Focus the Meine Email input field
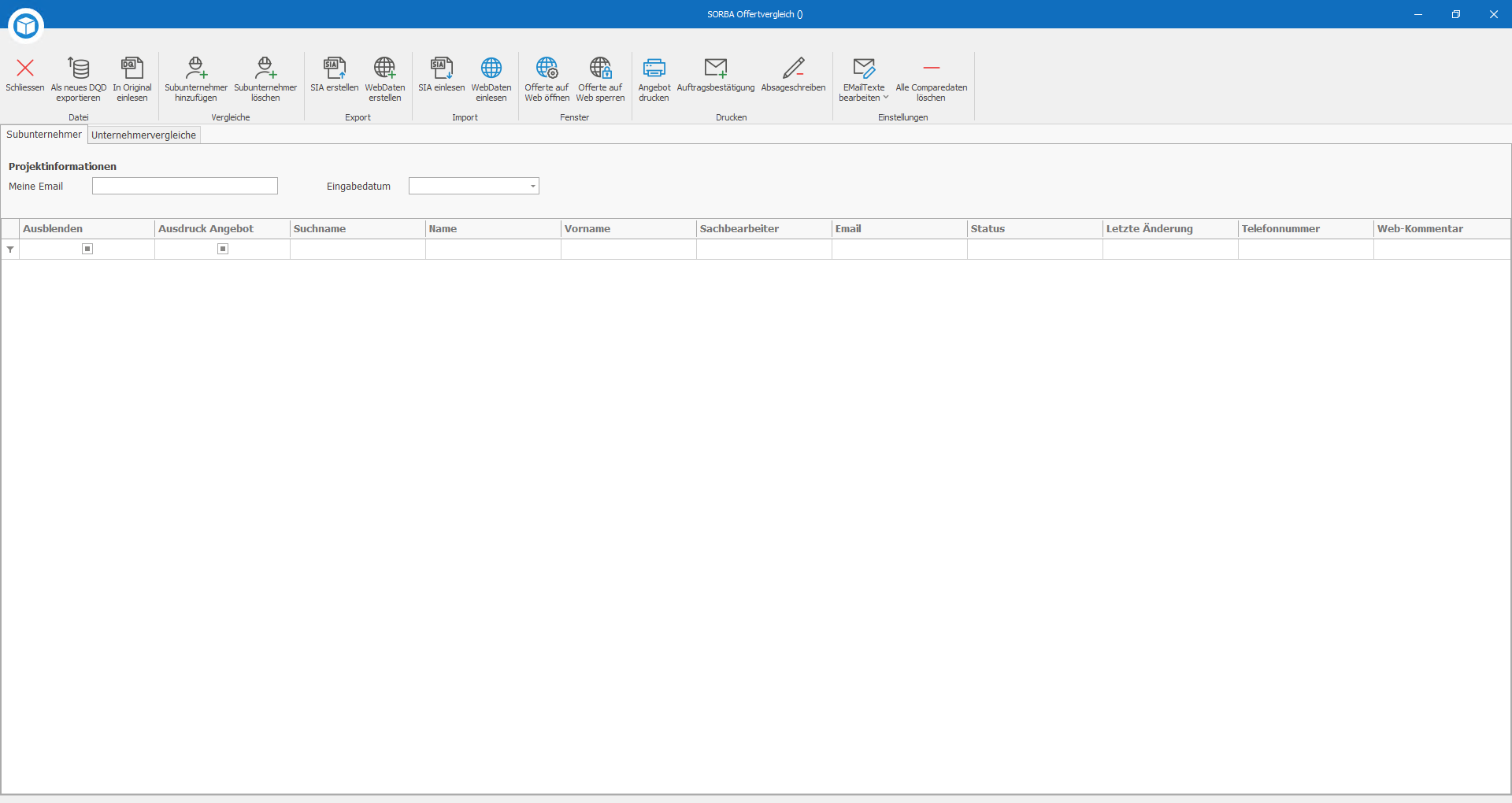Screen dimensions: 1512x803 (x=185, y=186)
